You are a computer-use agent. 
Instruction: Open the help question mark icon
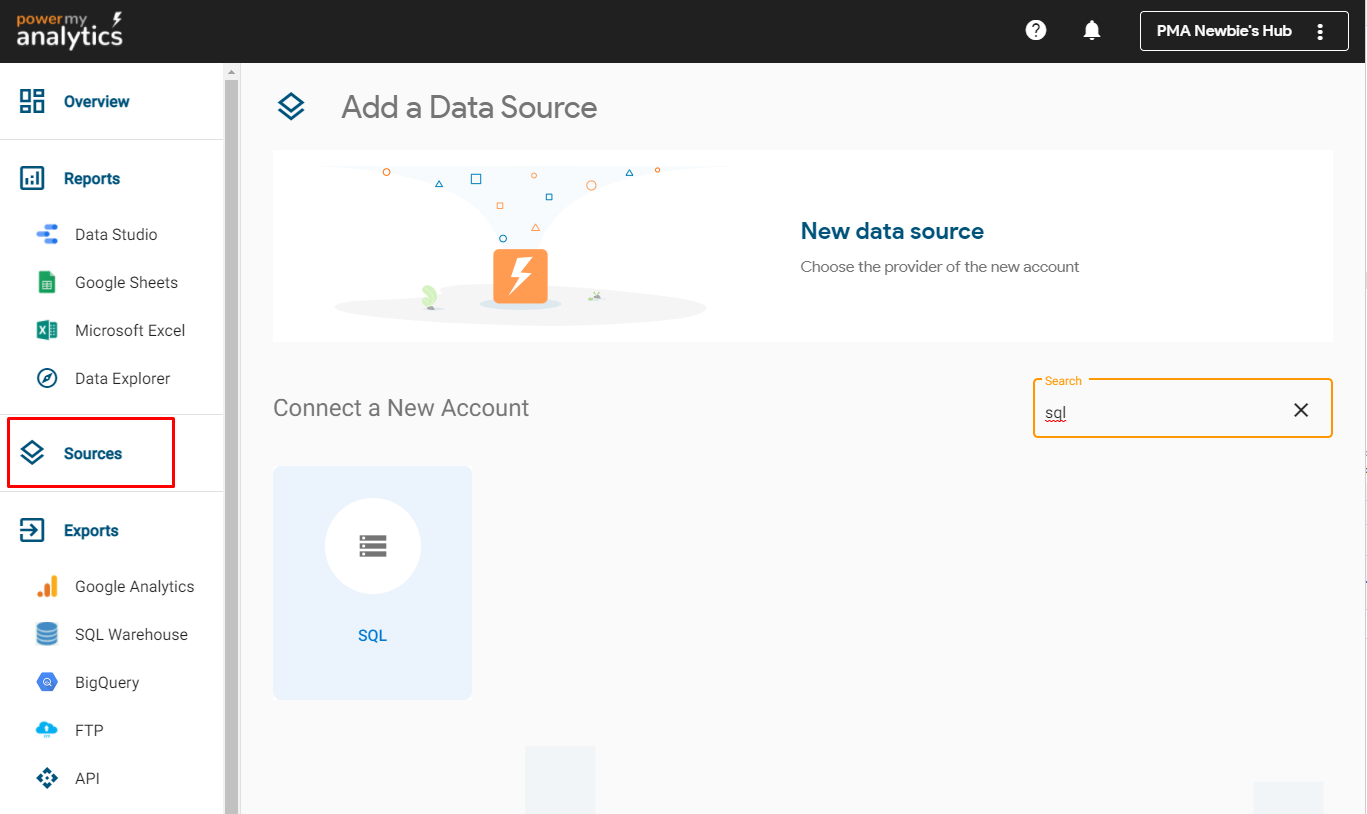coord(1036,31)
